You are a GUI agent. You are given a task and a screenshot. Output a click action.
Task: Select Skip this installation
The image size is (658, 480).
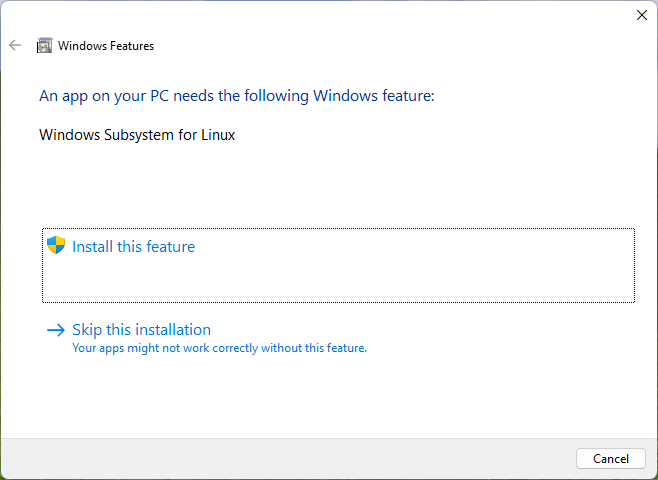141,330
